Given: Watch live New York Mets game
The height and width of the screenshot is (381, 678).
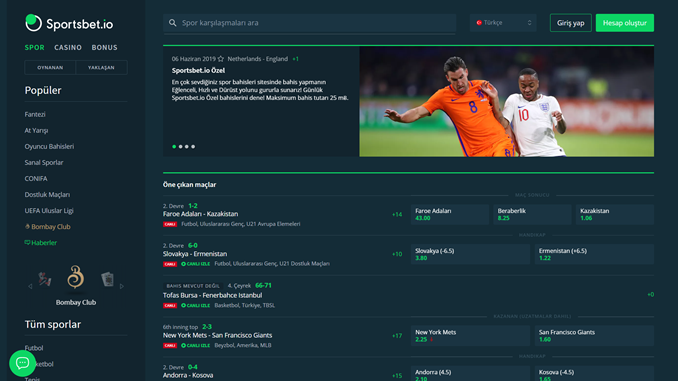Looking at the screenshot, I should [195, 346].
